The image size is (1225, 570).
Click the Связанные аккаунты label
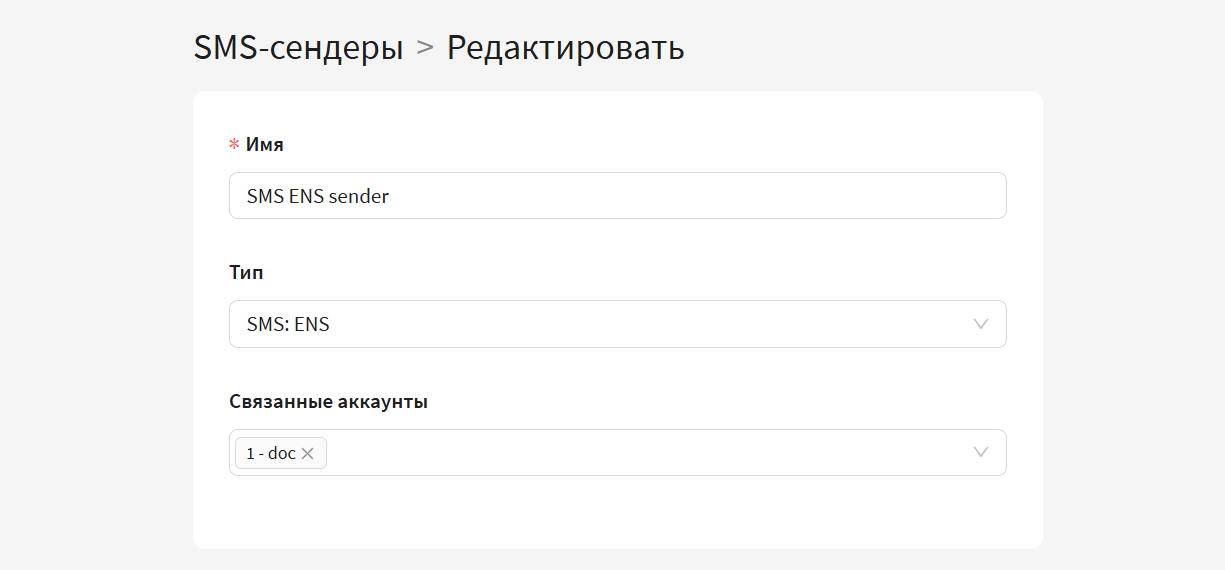pyautogui.click(x=328, y=402)
